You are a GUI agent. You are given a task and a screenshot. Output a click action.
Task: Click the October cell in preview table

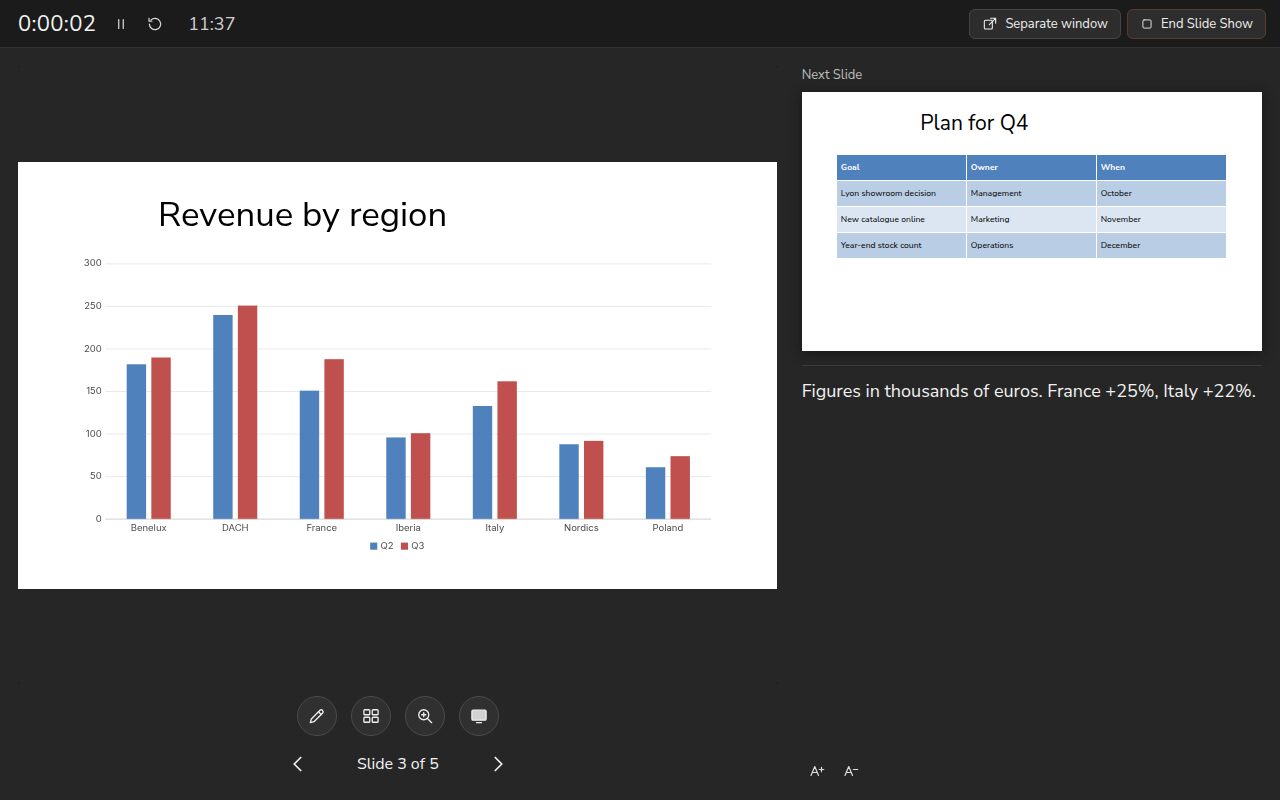pos(1161,193)
